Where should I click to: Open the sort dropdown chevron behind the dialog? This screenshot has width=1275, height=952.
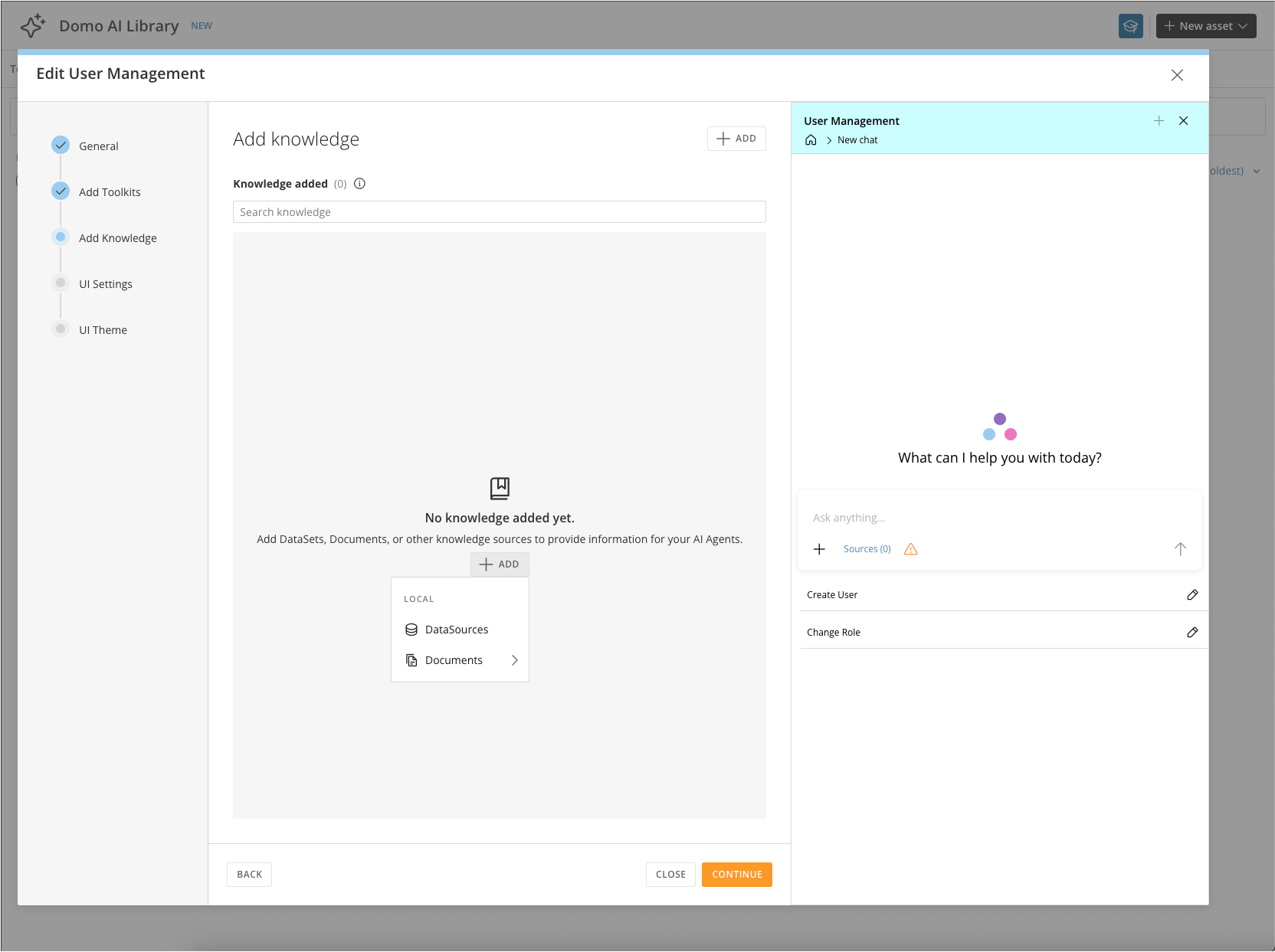pyautogui.click(x=1257, y=172)
